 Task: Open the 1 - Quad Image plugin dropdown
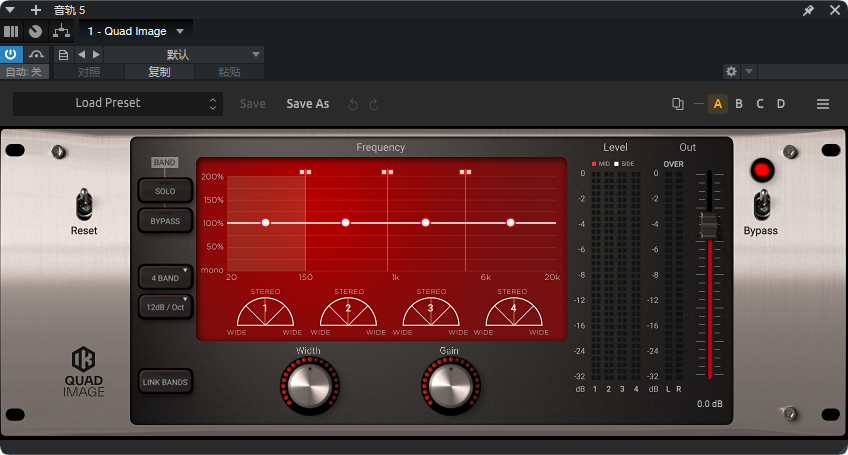click(135, 31)
